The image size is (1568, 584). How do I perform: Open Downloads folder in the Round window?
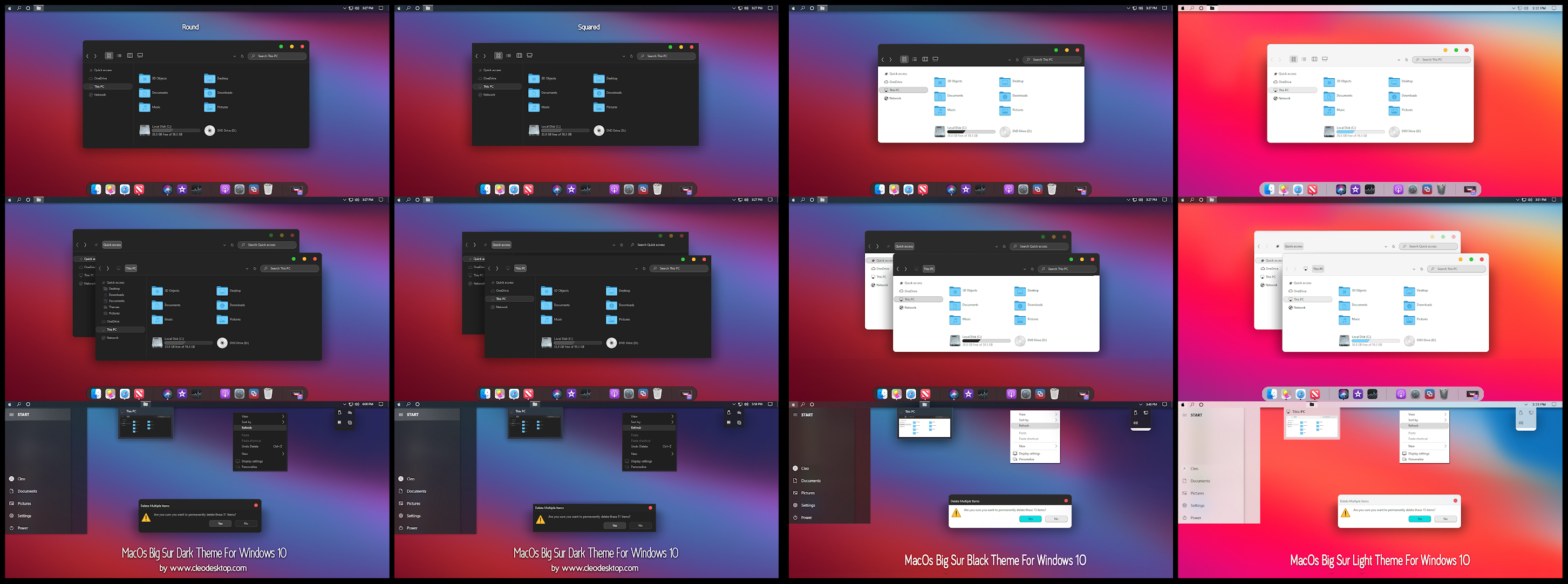pyautogui.click(x=210, y=92)
